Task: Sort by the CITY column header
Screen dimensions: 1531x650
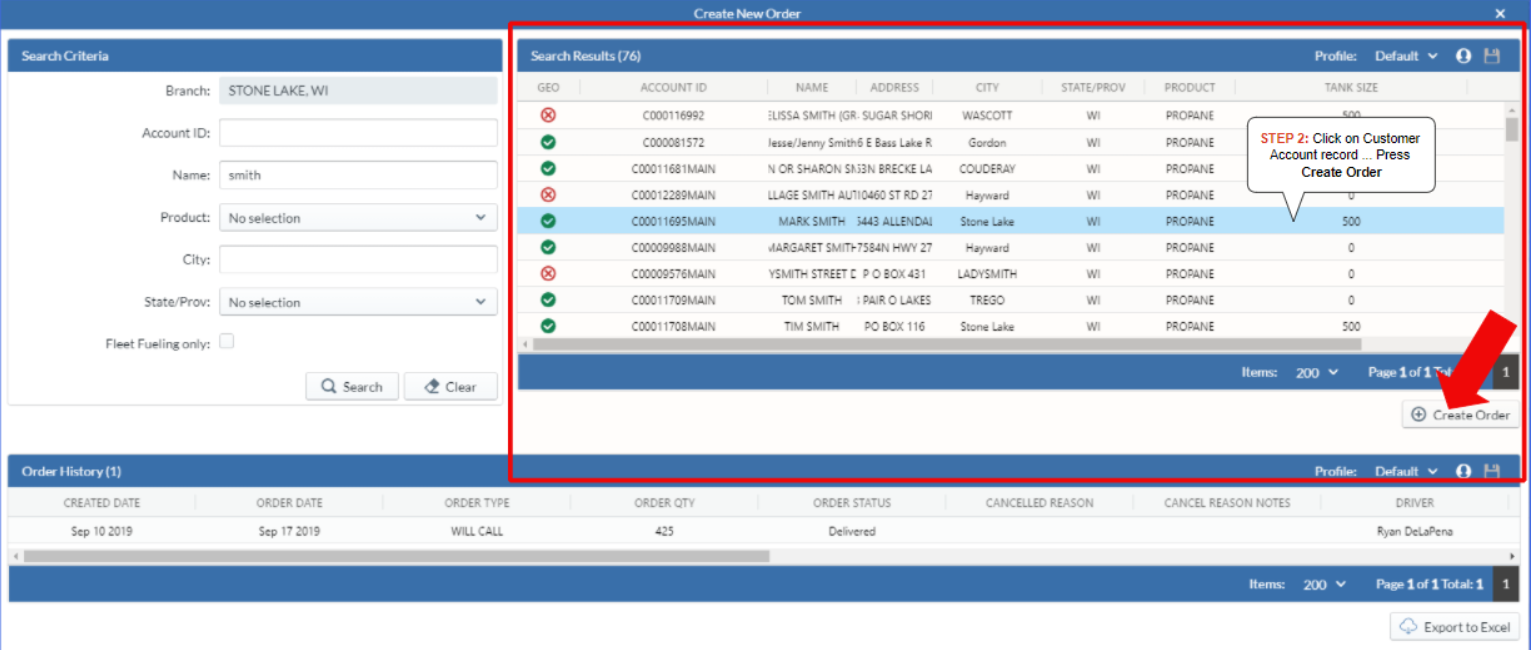Action: [987, 88]
